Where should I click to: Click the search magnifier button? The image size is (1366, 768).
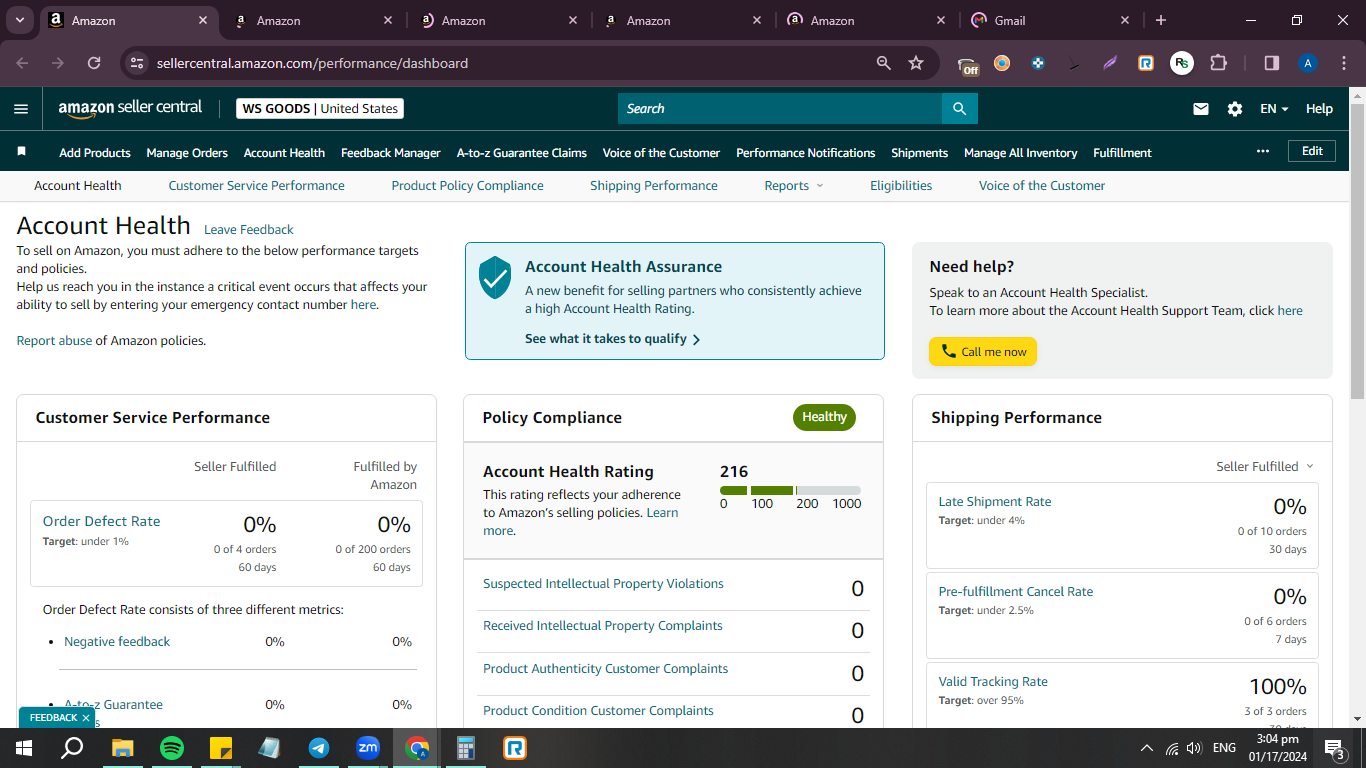[960, 108]
